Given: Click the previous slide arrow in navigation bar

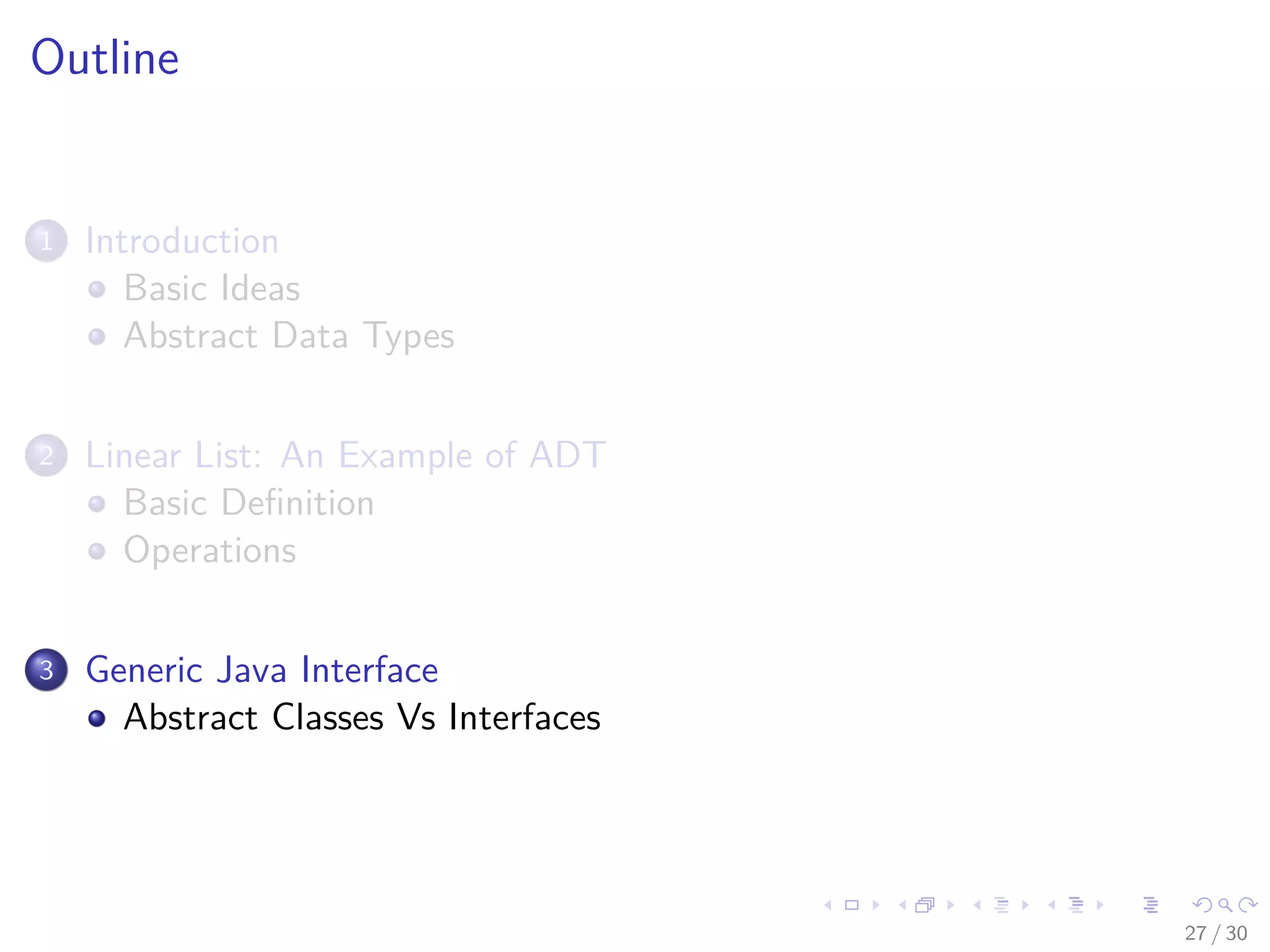Looking at the screenshot, I should 828,906.
